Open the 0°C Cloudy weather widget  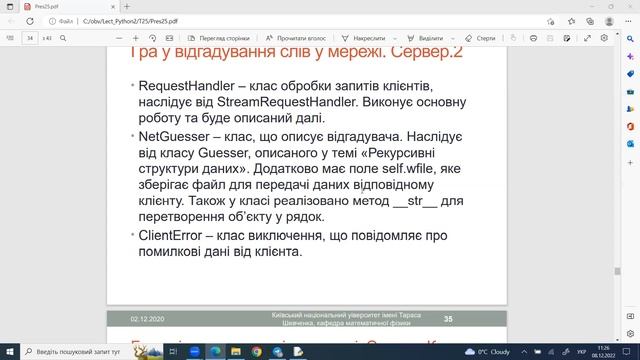[487, 351]
